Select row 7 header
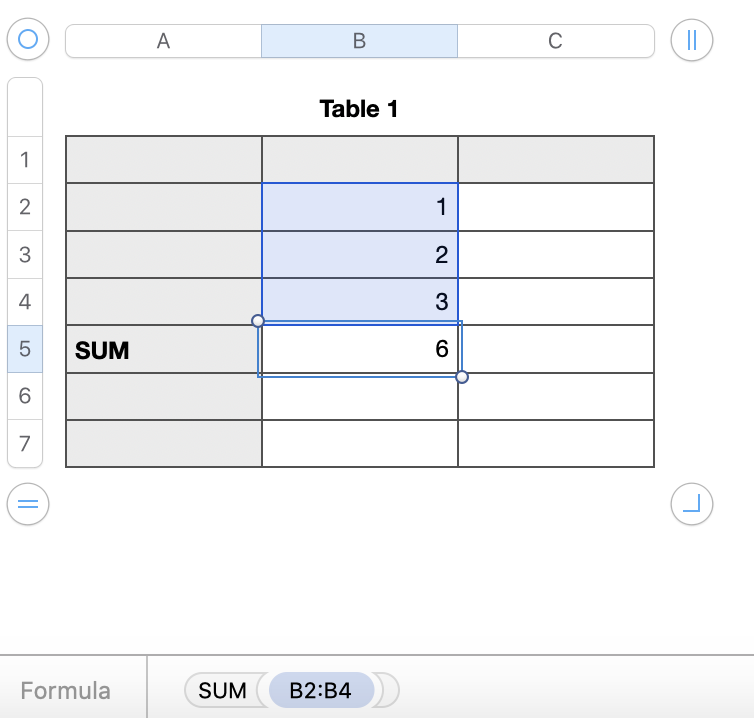Image resolution: width=754 pixels, height=718 pixels. [x=25, y=443]
